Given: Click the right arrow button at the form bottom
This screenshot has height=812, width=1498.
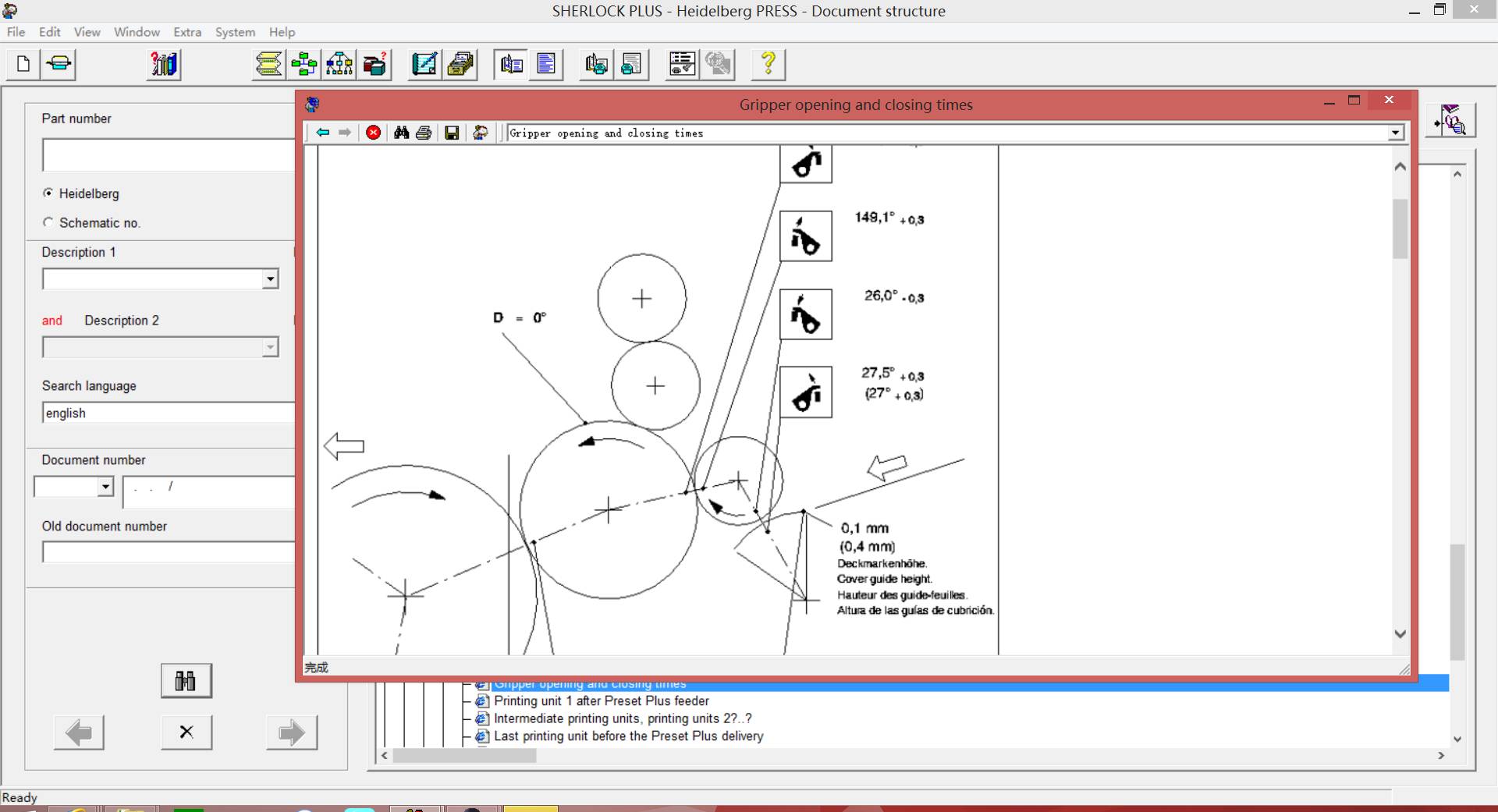Looking at the screenshot, I should tap(291, 732).
